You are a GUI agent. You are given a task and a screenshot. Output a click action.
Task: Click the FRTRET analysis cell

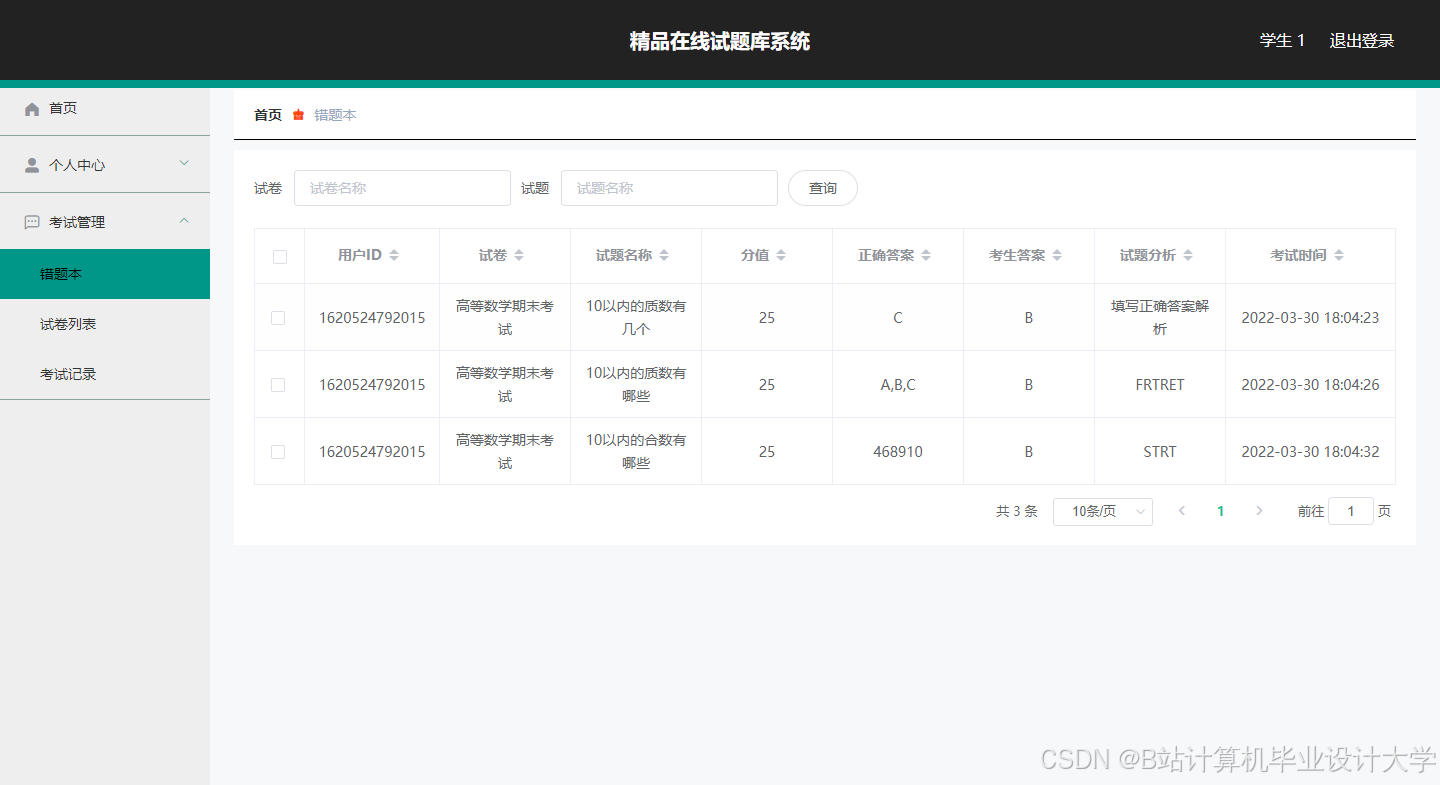click(x=1160, y=385)
